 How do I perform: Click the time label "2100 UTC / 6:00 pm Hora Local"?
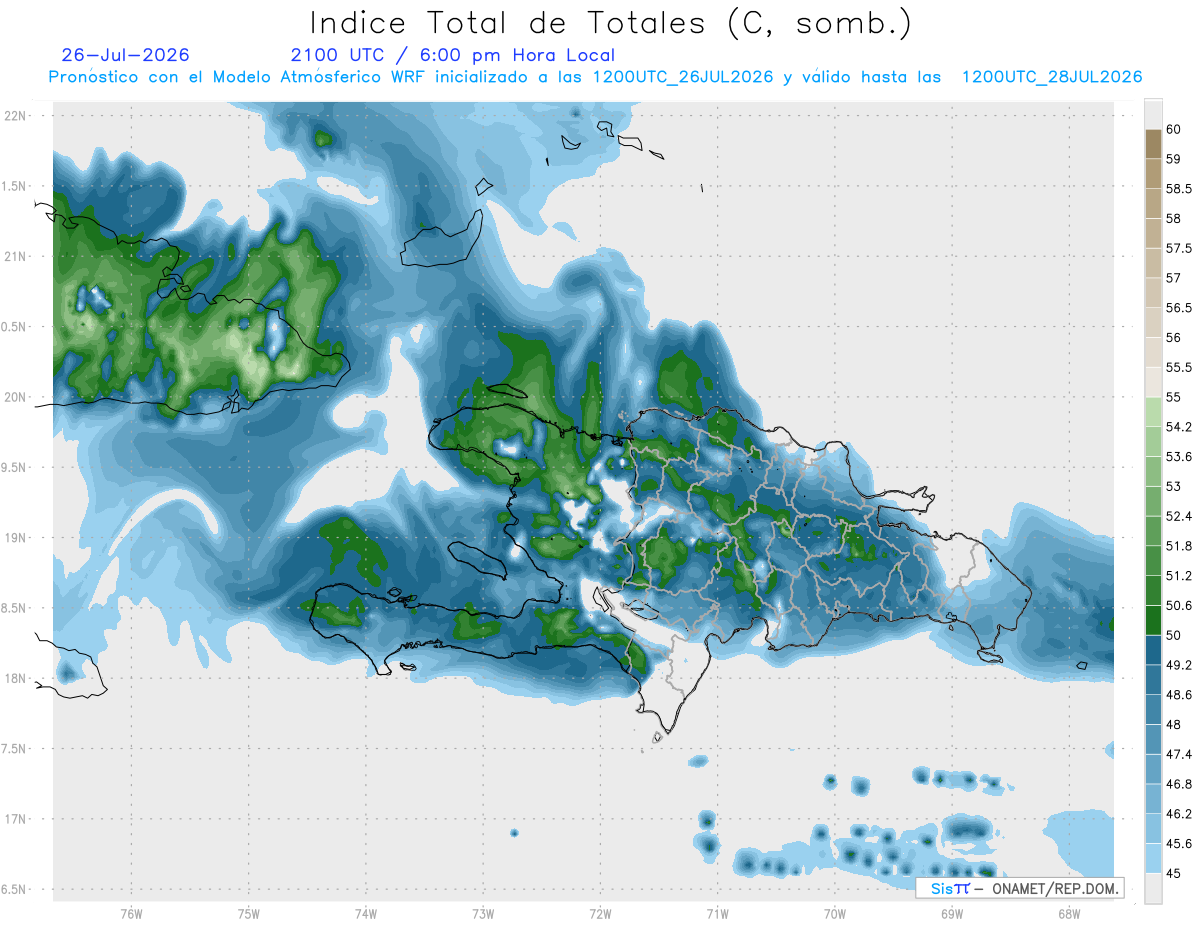(453, 55)
